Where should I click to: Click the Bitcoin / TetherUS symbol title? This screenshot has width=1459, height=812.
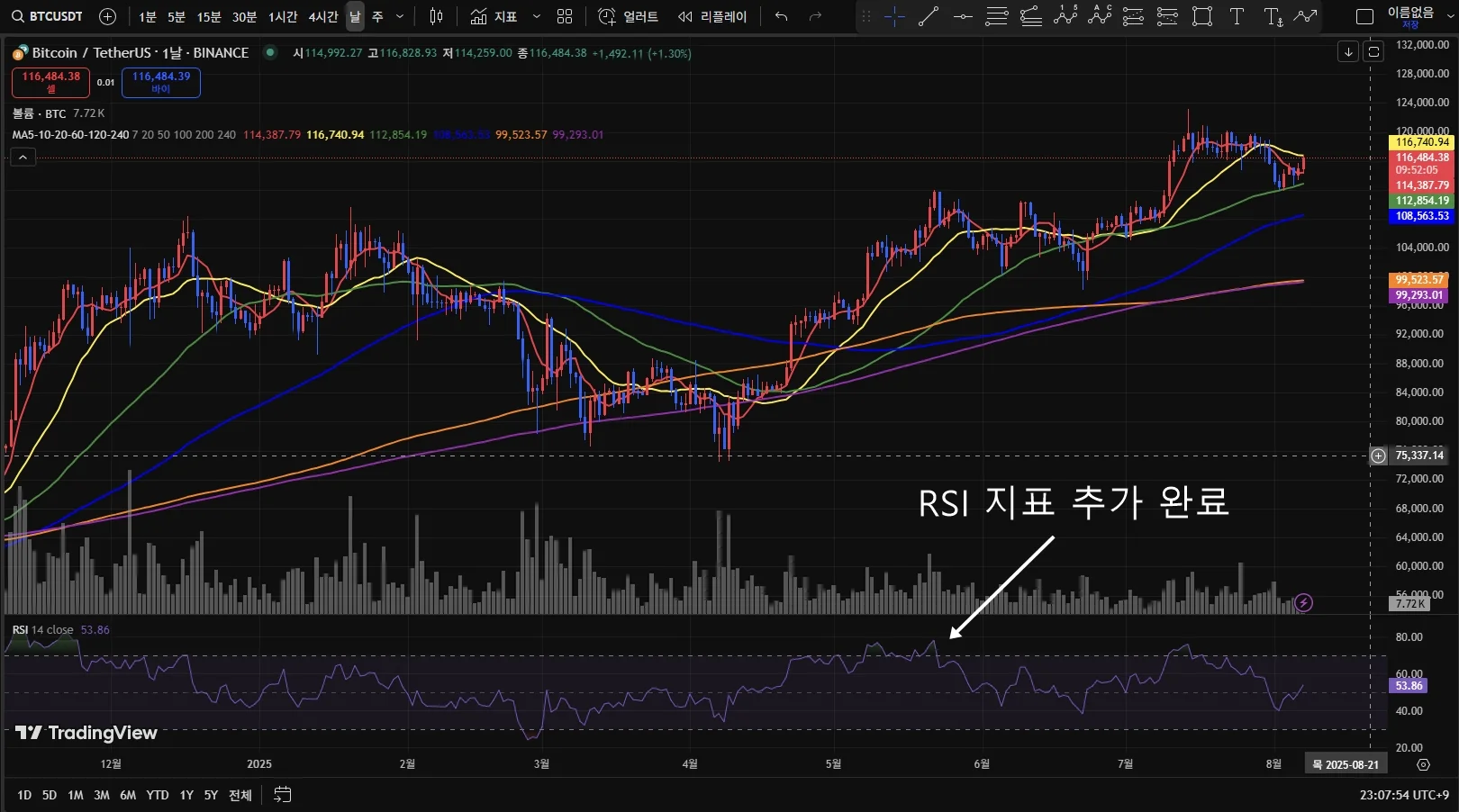coord(140,52)
